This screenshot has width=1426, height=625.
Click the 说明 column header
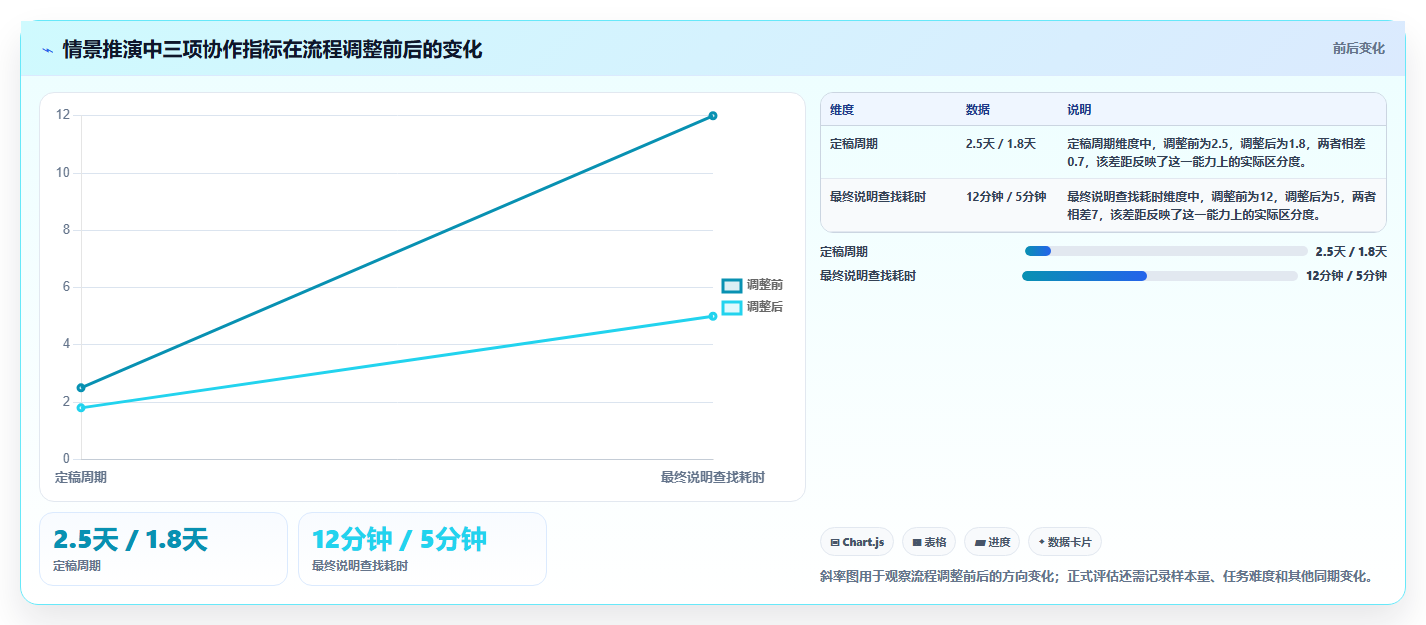(x=1080, y=110)
